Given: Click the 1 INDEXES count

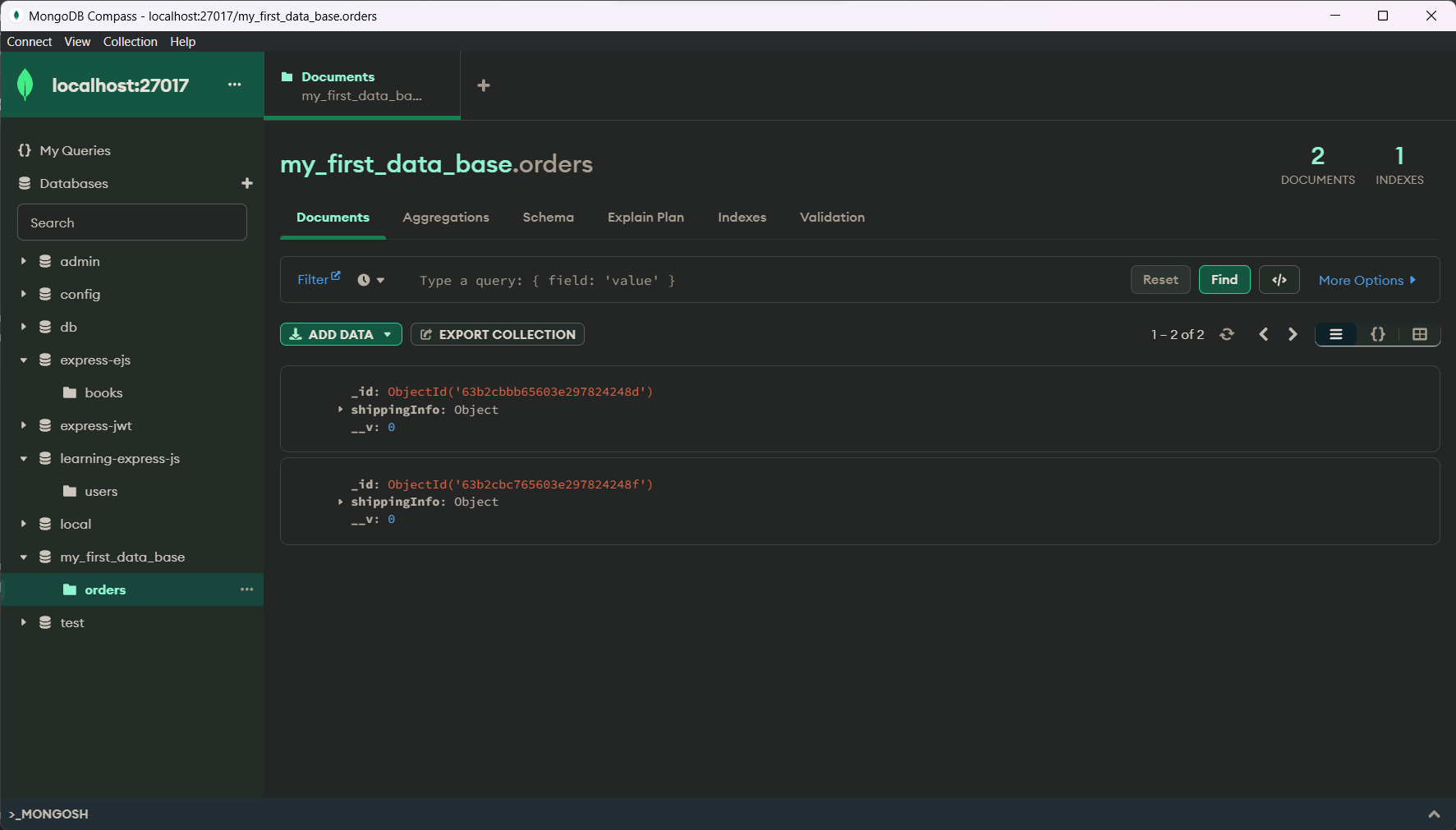Looking at the screenshot, I should point(1399,165).
